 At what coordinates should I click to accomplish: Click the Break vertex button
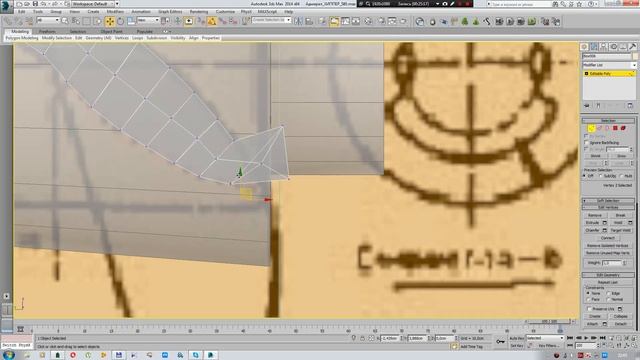(620, 215)
